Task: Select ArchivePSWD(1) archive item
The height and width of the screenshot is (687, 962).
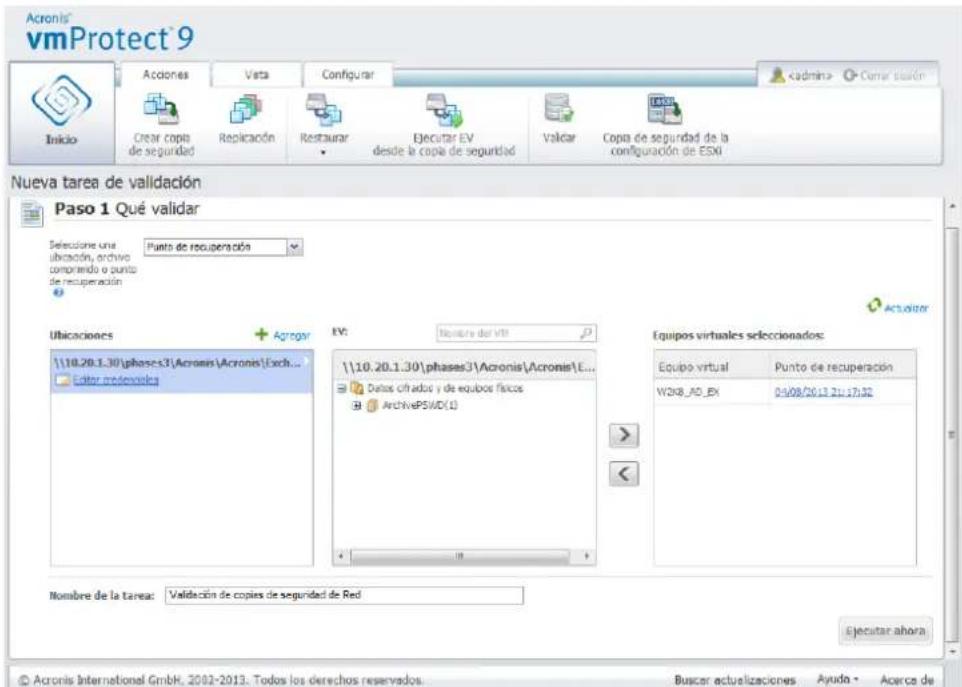Action: (x=420, y=405)
